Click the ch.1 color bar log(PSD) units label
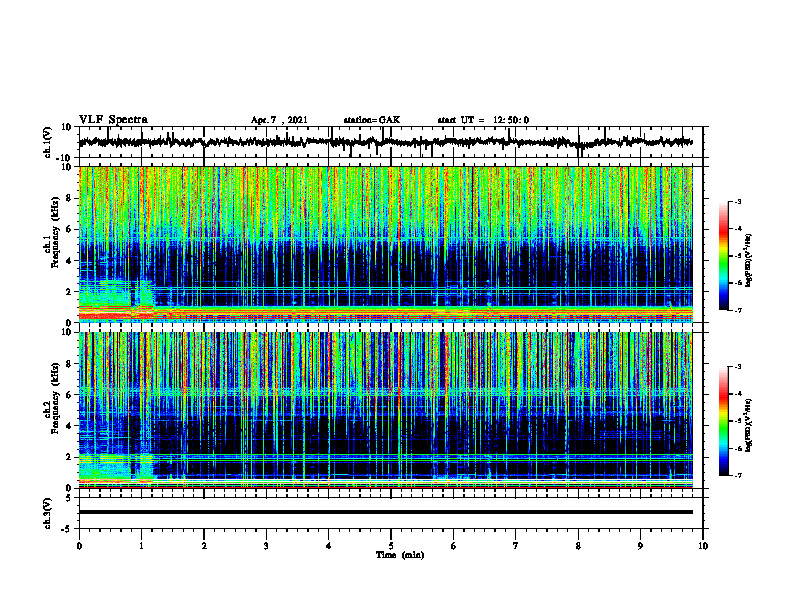The width and height of the screenshot is (792, 612). point(749,260)
